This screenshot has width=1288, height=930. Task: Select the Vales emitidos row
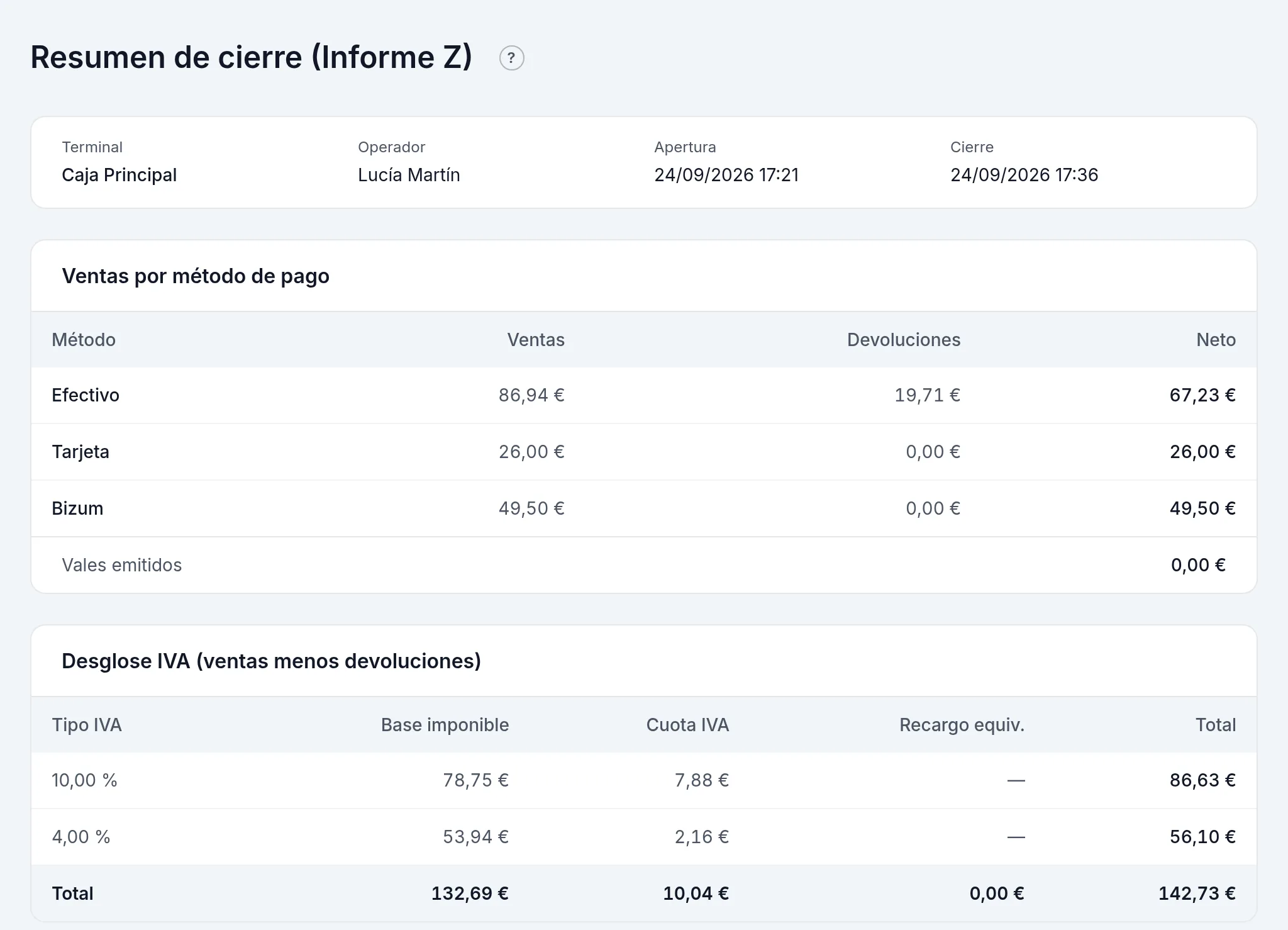tap(644, 565)
